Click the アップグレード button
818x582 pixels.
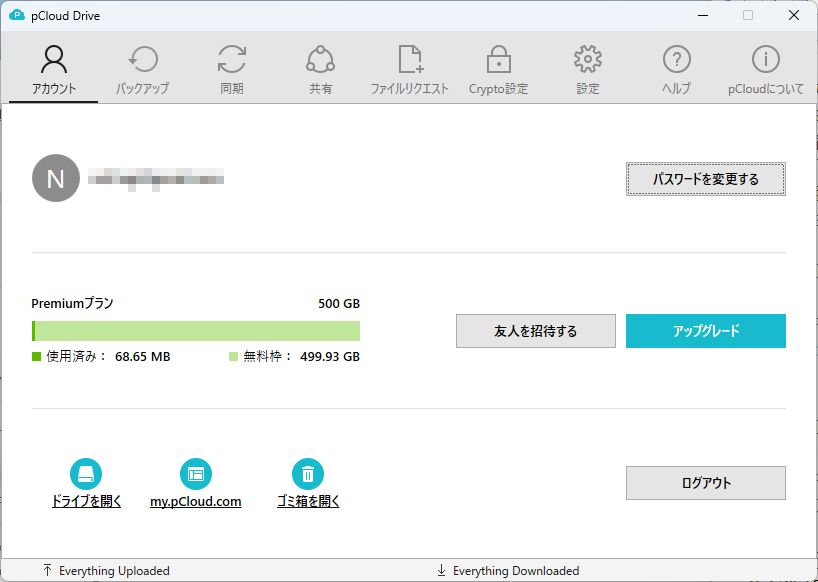[x=706, y=331]
